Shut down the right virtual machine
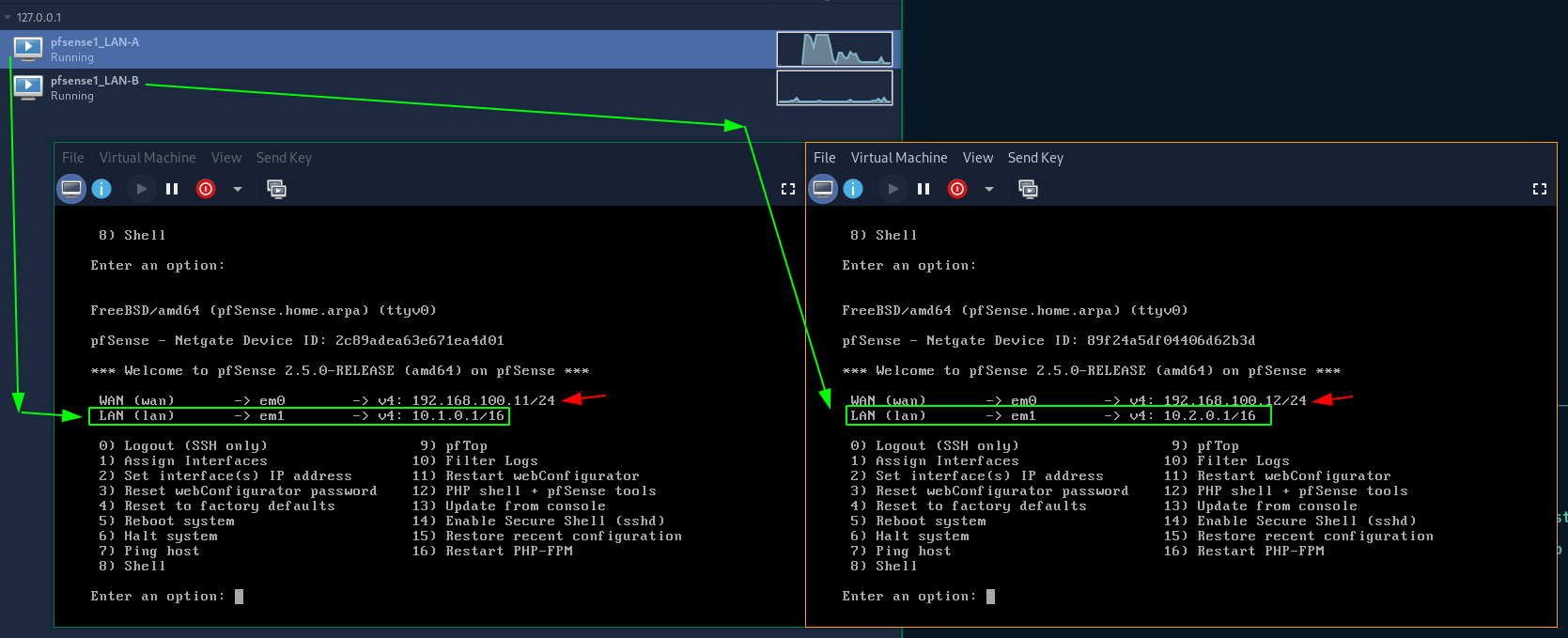 click(957, 189)
